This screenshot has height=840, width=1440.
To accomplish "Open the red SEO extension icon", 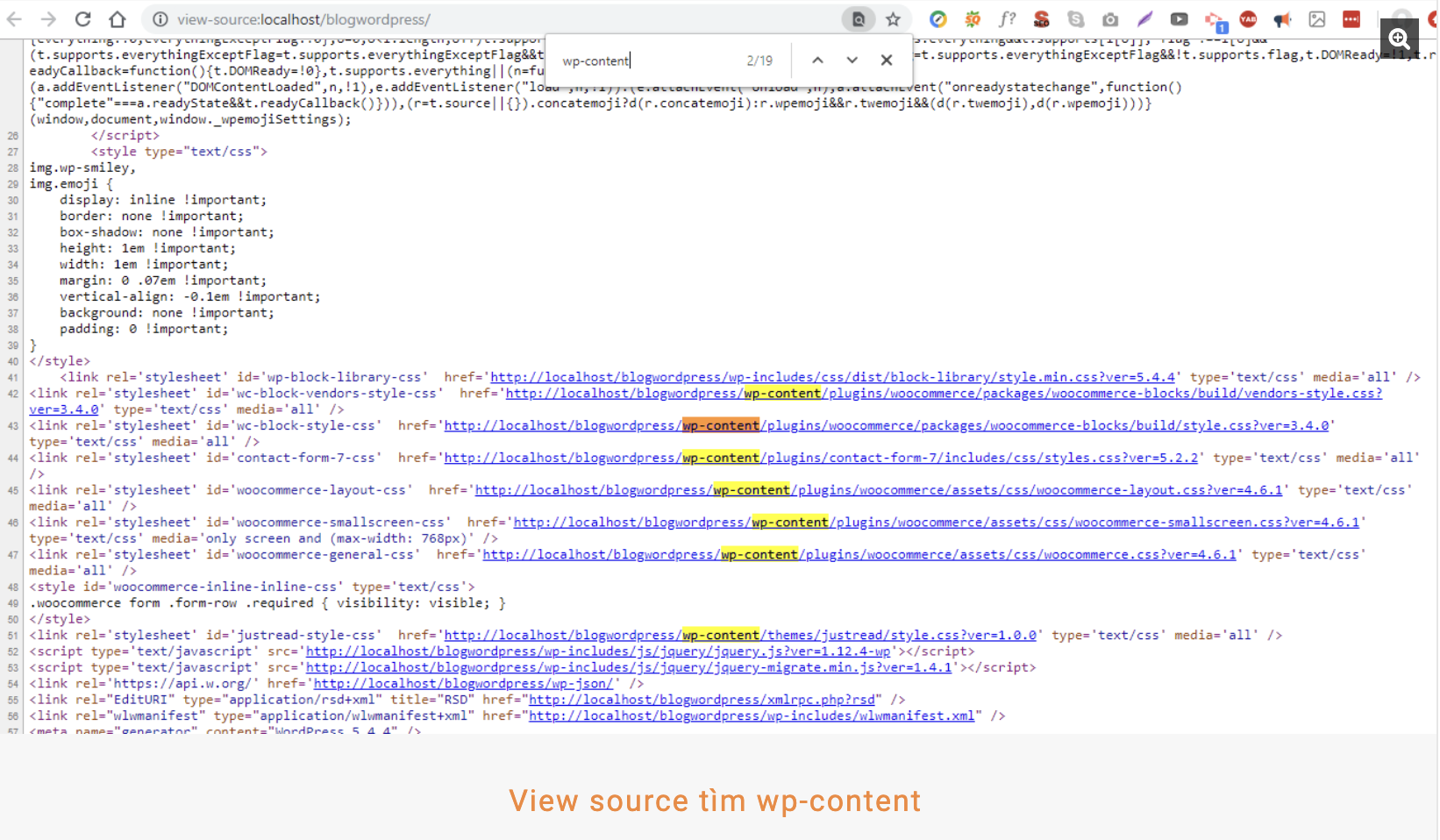I will [1041, 19].
